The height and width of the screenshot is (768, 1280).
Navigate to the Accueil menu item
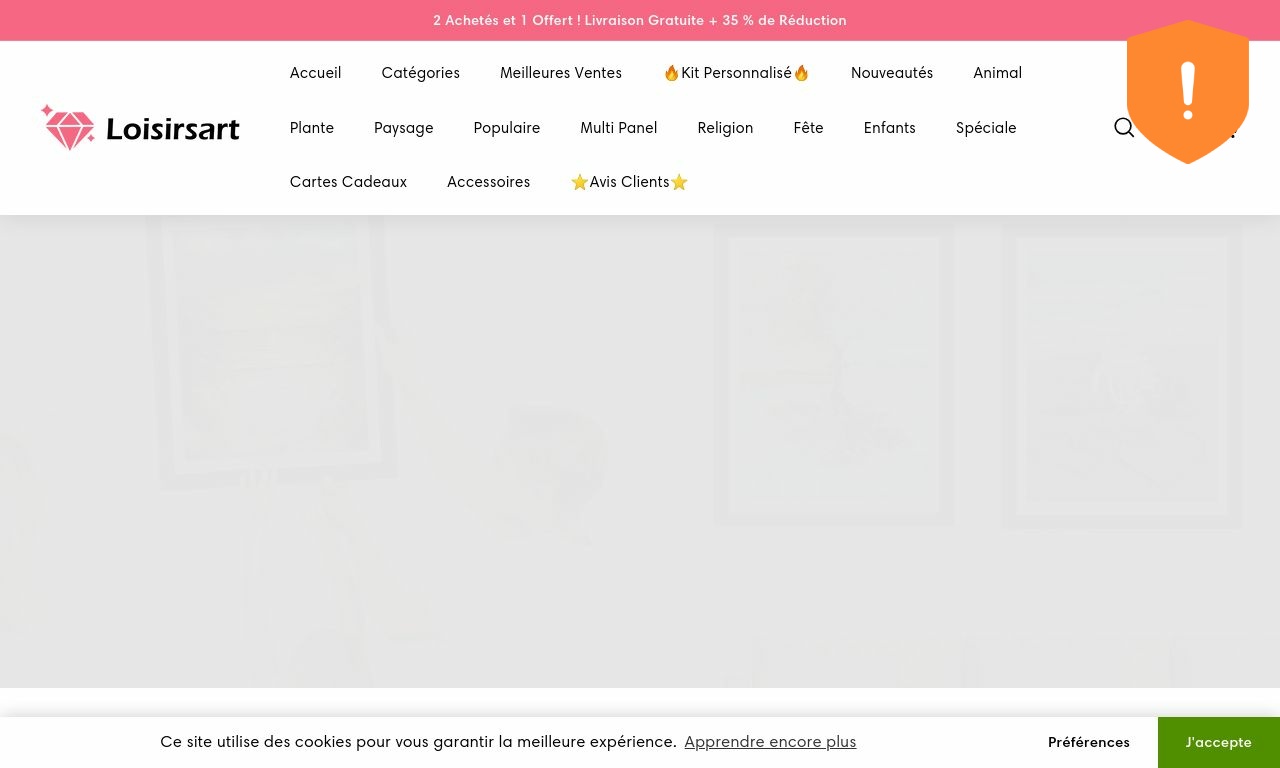coord(315,72)
